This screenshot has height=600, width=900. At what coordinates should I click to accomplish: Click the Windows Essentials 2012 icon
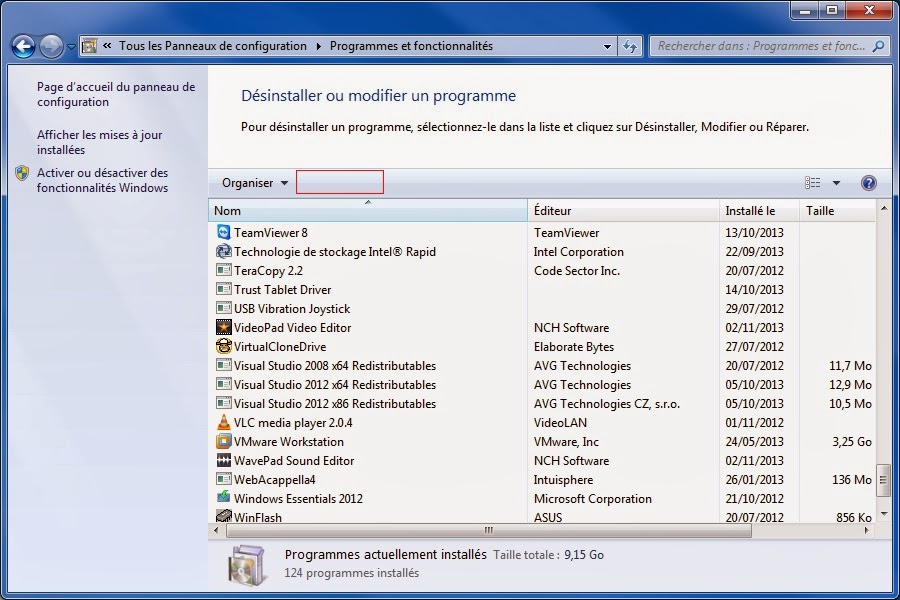pos(223,497)
